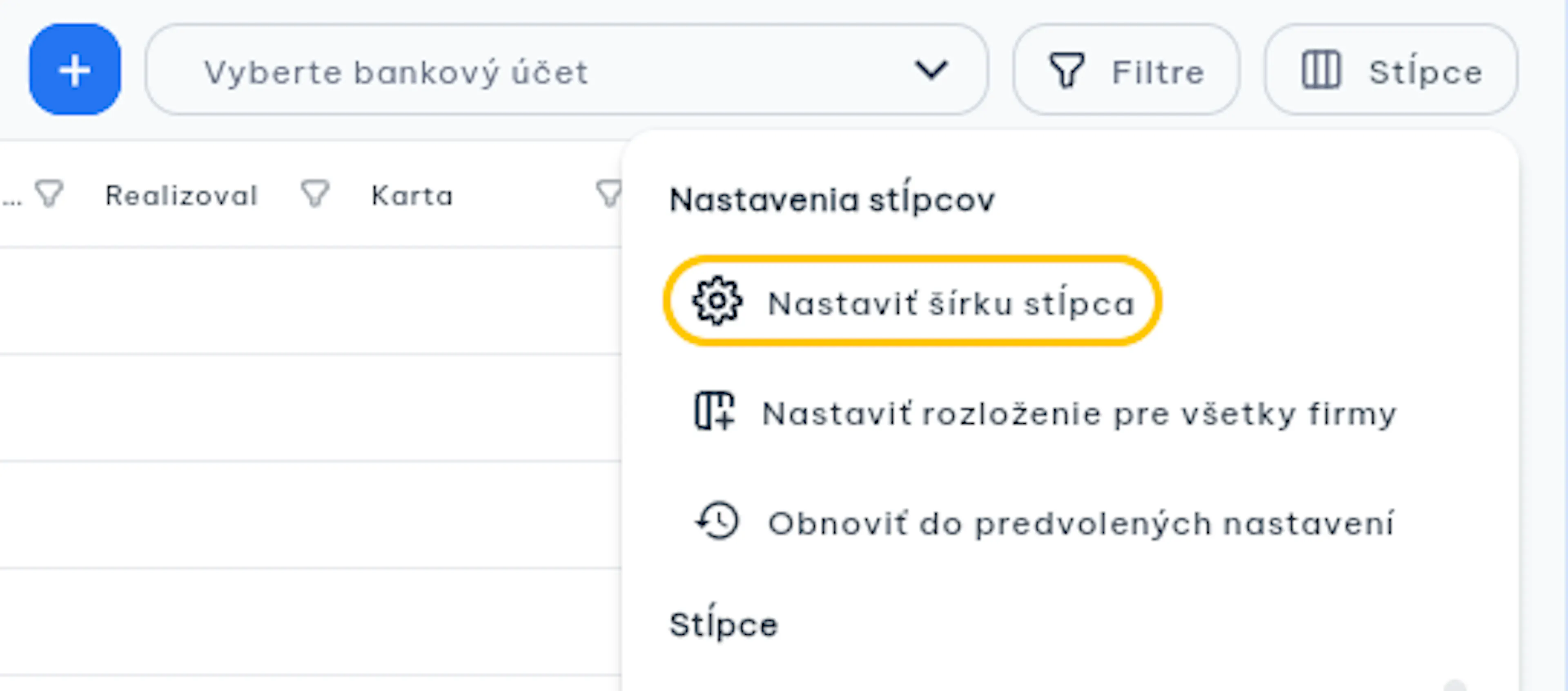Sort by the Karta column header

point(412,196)
